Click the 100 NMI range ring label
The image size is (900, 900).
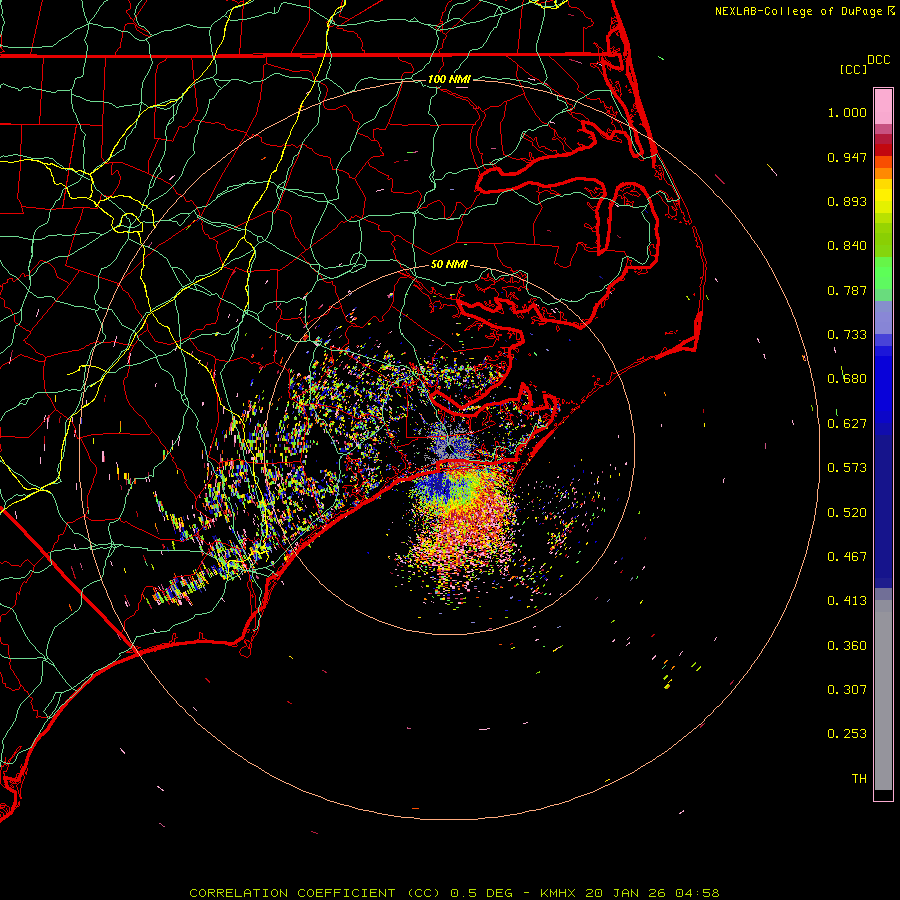[x=449, y=79]
